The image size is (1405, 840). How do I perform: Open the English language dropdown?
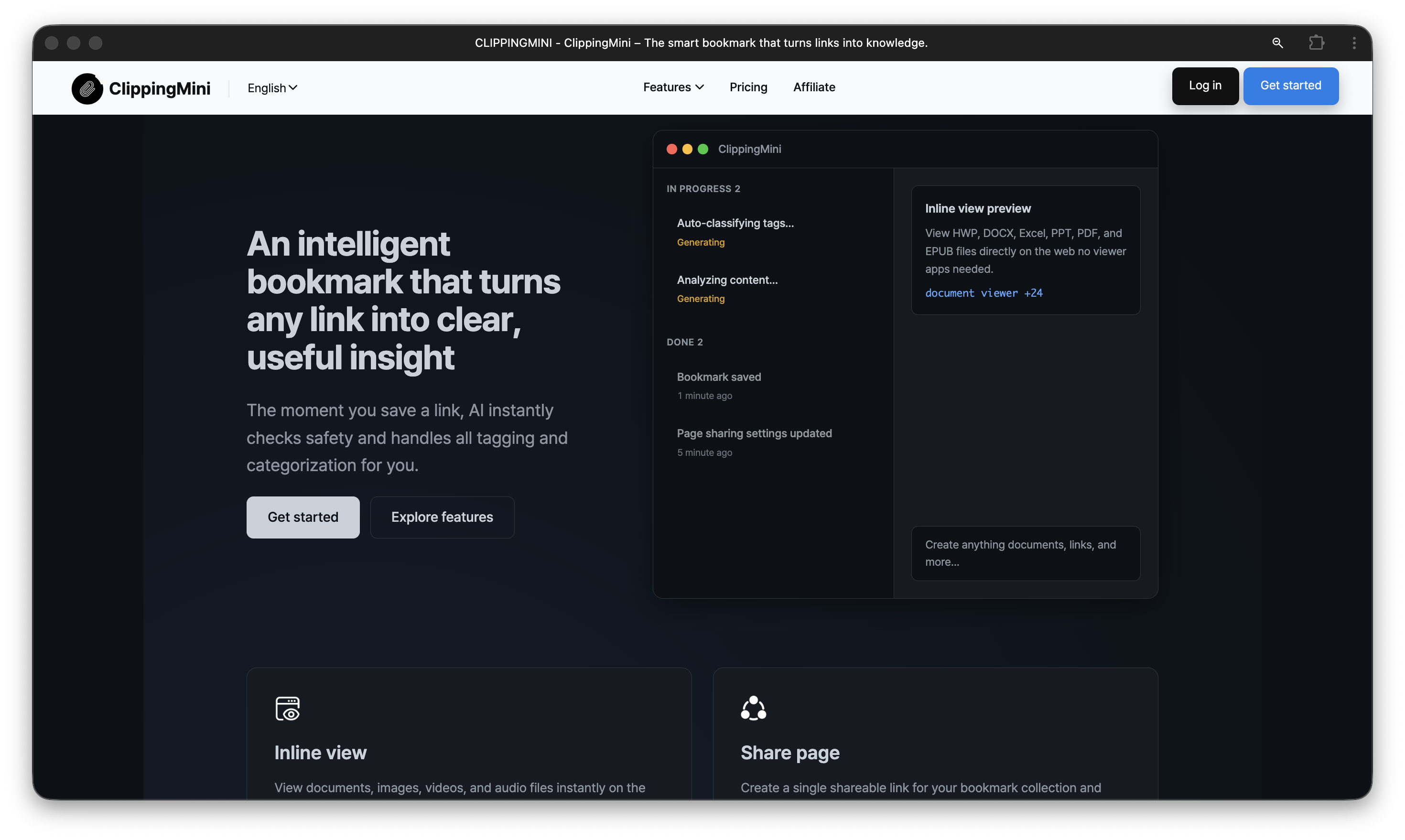click(x=272, y=88)
